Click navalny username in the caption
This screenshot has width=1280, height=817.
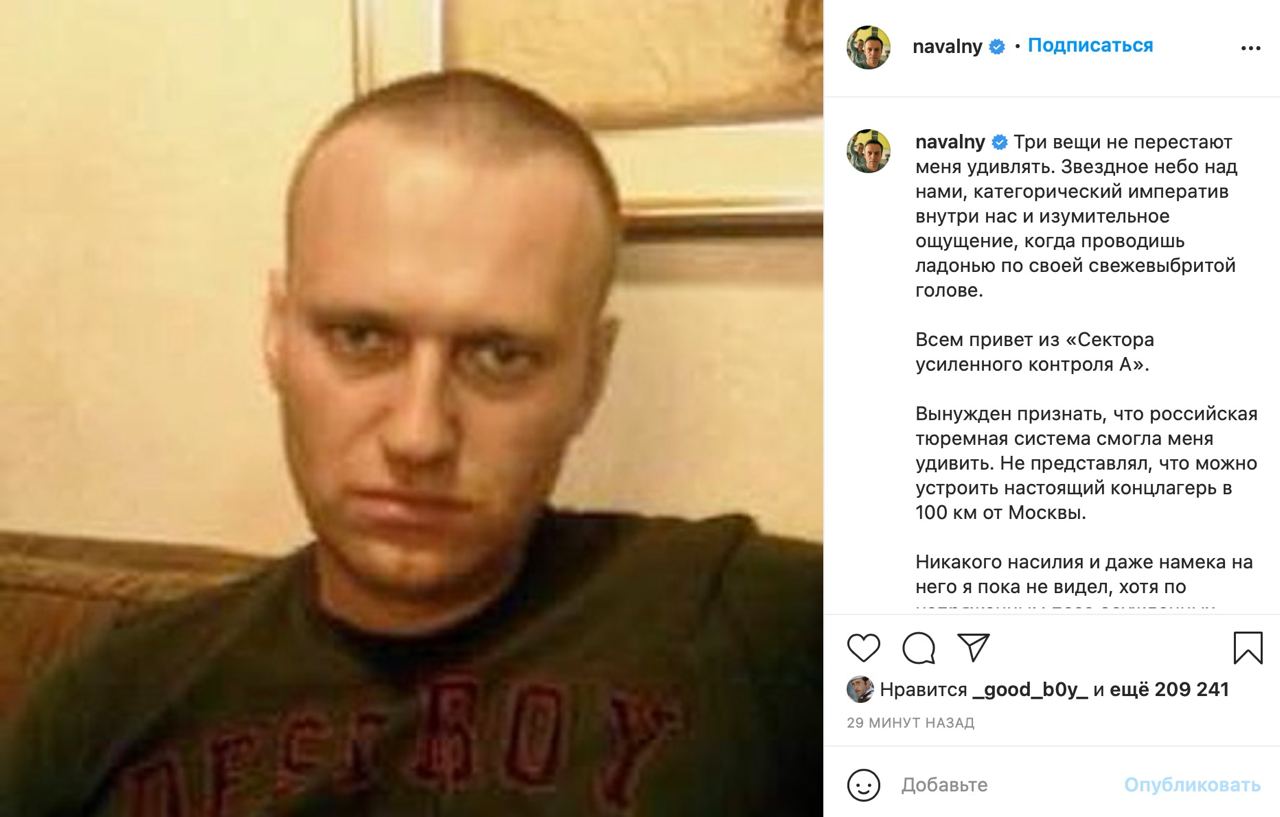tap(950, 142)
